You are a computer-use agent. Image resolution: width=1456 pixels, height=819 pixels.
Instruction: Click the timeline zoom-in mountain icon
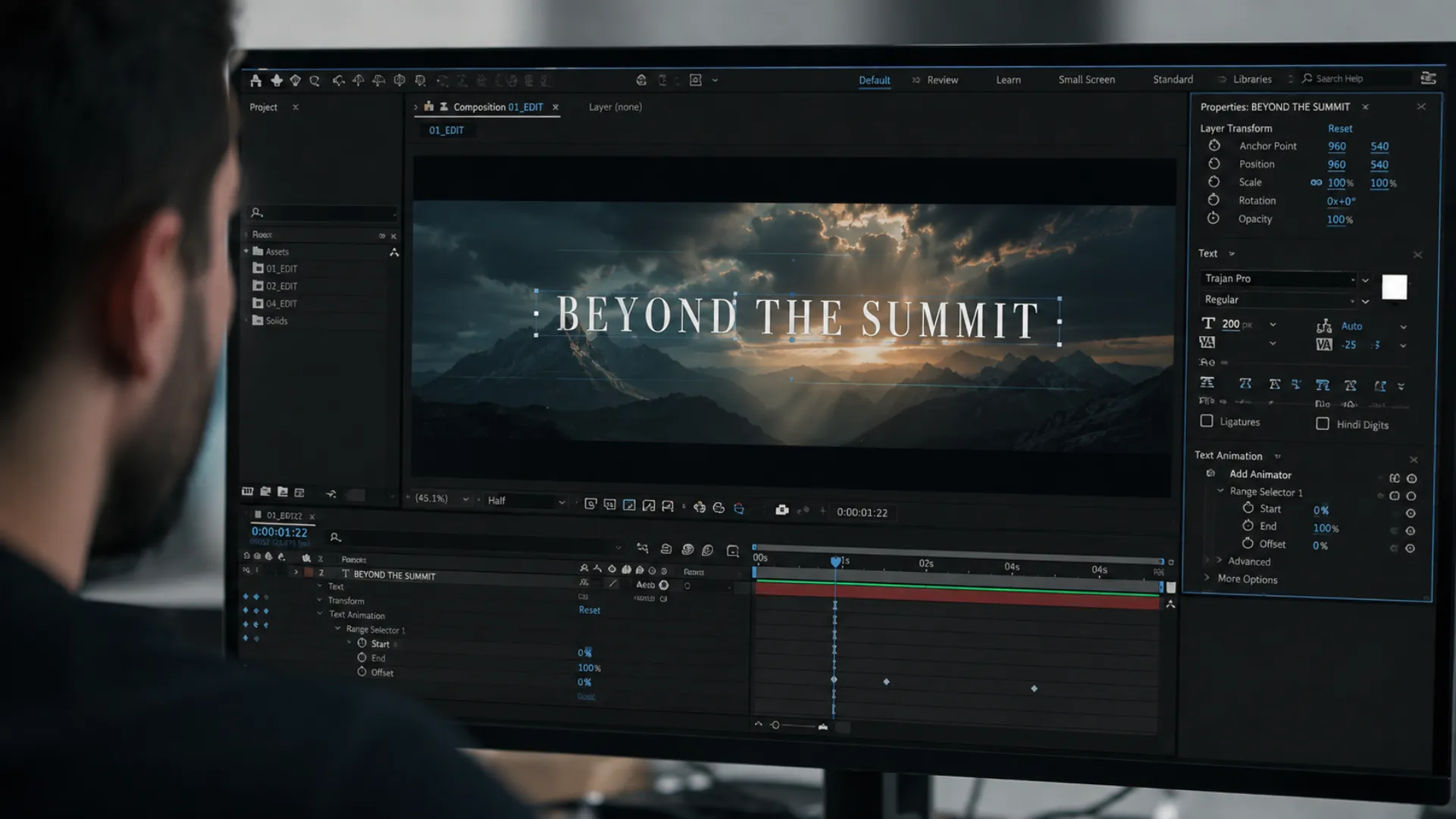(x=823, y=726)
